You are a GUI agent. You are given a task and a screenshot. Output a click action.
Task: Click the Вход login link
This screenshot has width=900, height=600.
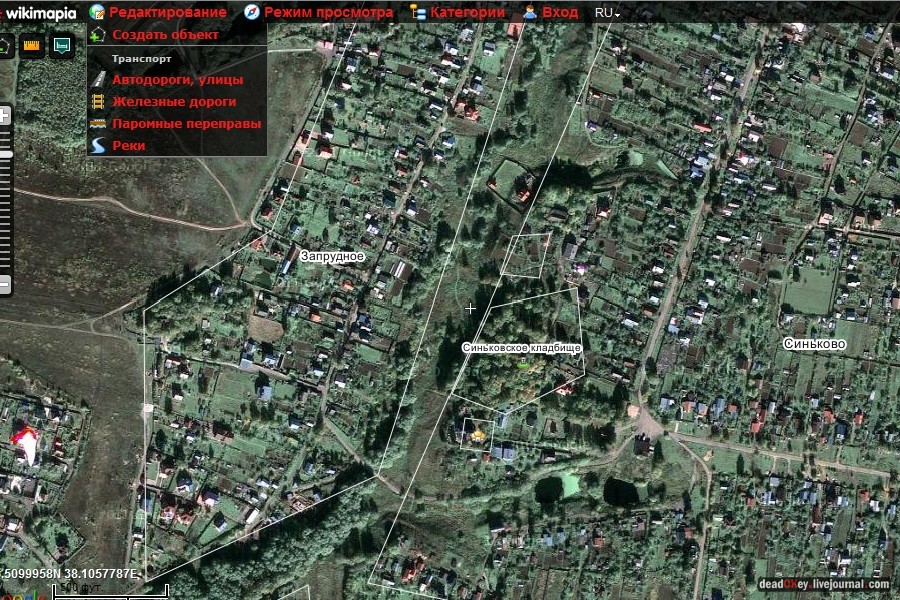559,12
